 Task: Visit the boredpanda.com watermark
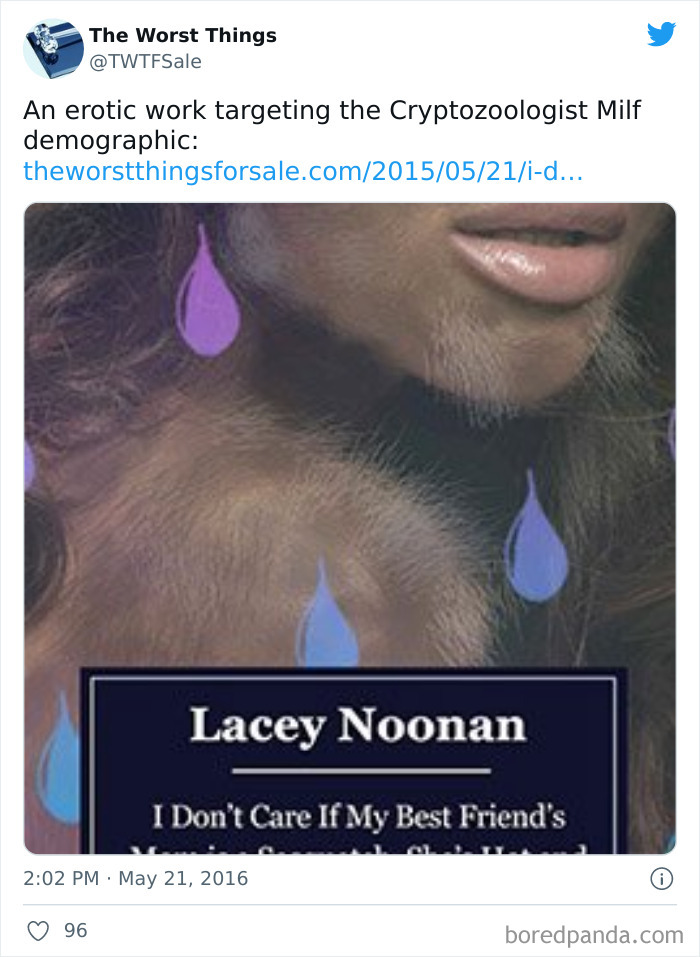click(x=594, y=935)
